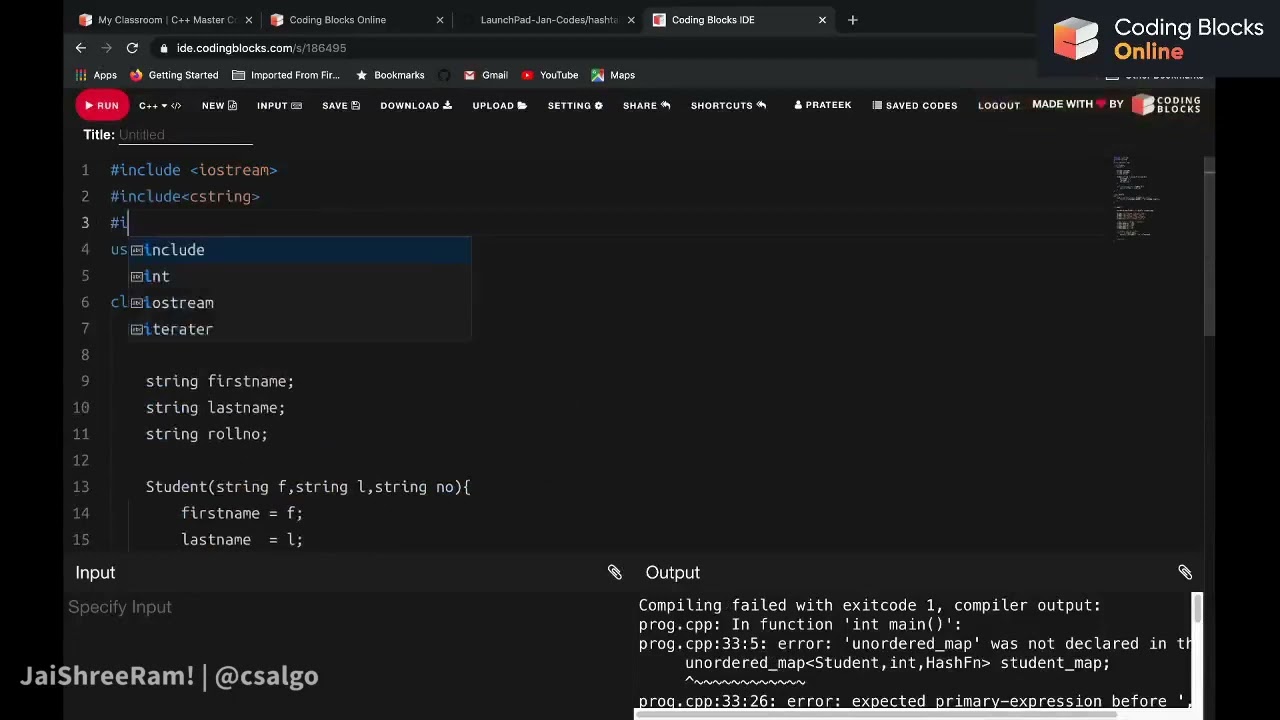
Task: Run the code with the RUN button
Action: click(x=101, y=105)
